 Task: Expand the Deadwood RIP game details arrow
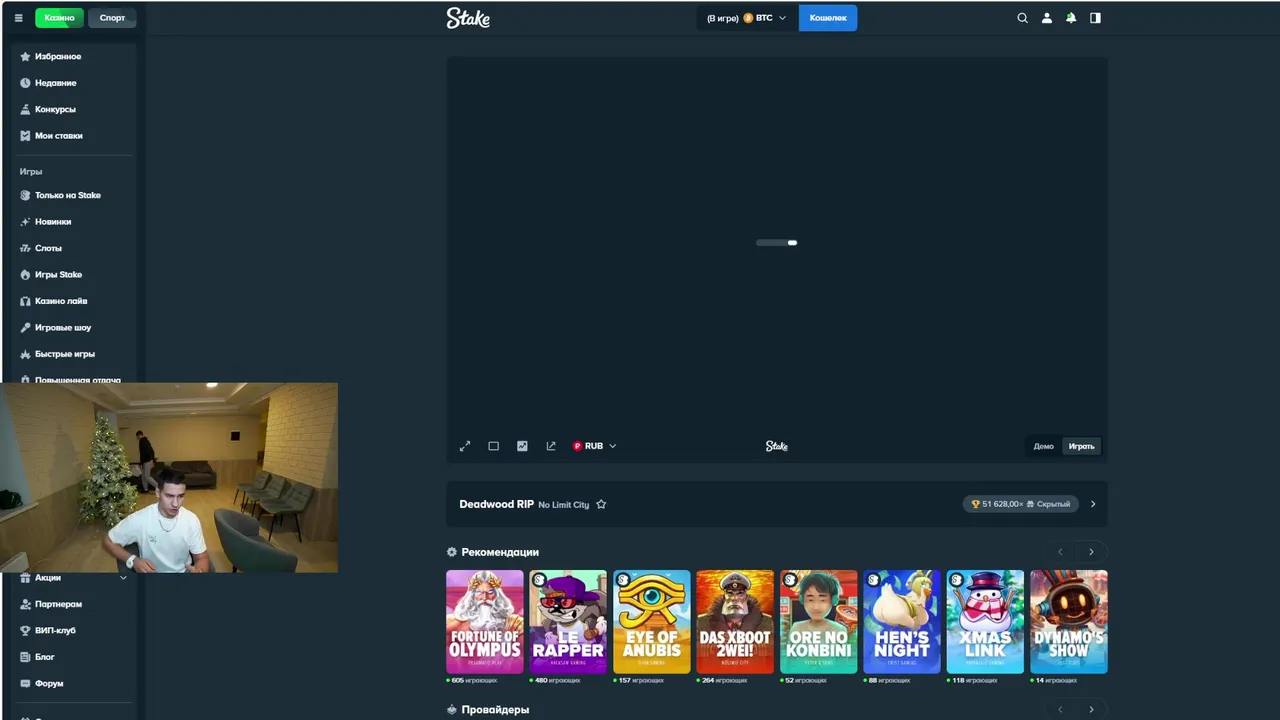1092,504
